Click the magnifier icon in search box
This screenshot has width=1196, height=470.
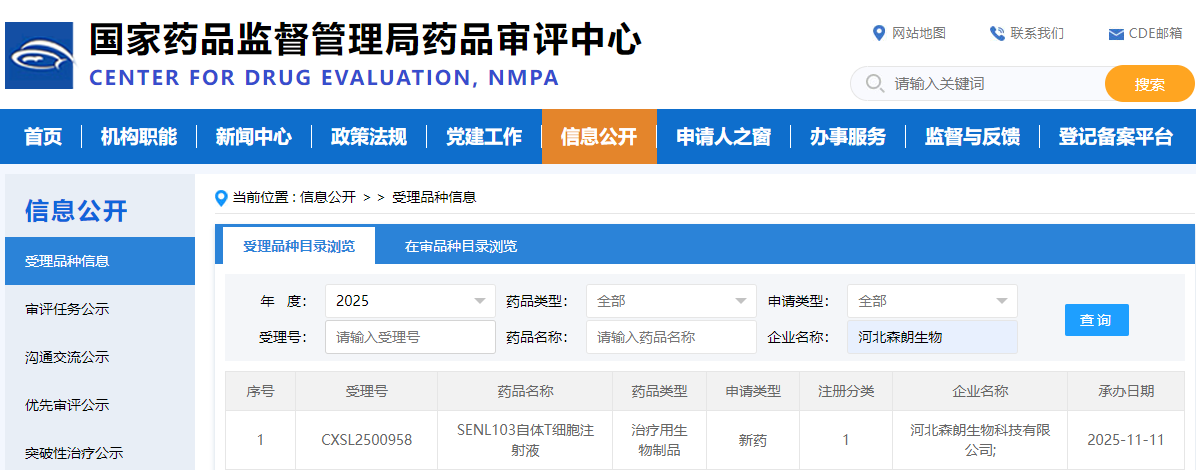(874, 84)
